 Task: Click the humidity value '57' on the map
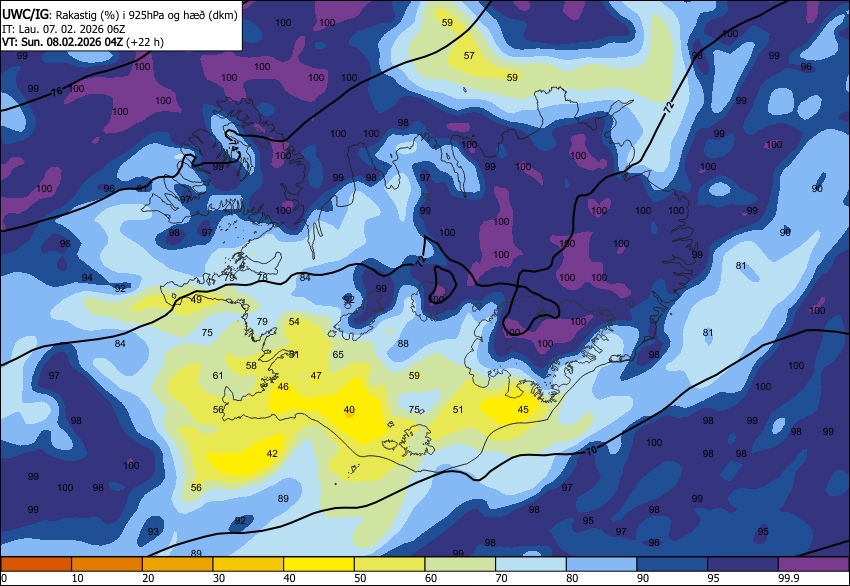469,55
